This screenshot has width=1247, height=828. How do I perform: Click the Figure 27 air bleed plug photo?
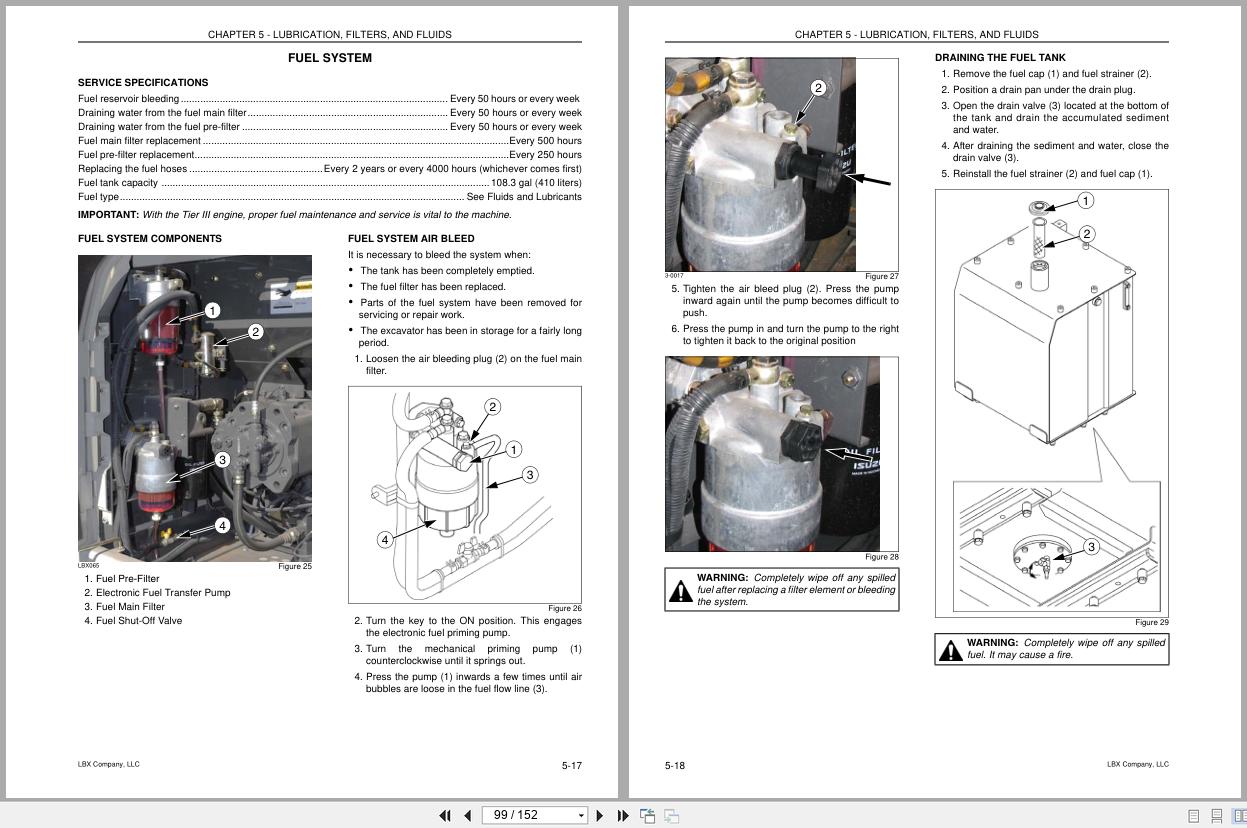pos(782,164)
